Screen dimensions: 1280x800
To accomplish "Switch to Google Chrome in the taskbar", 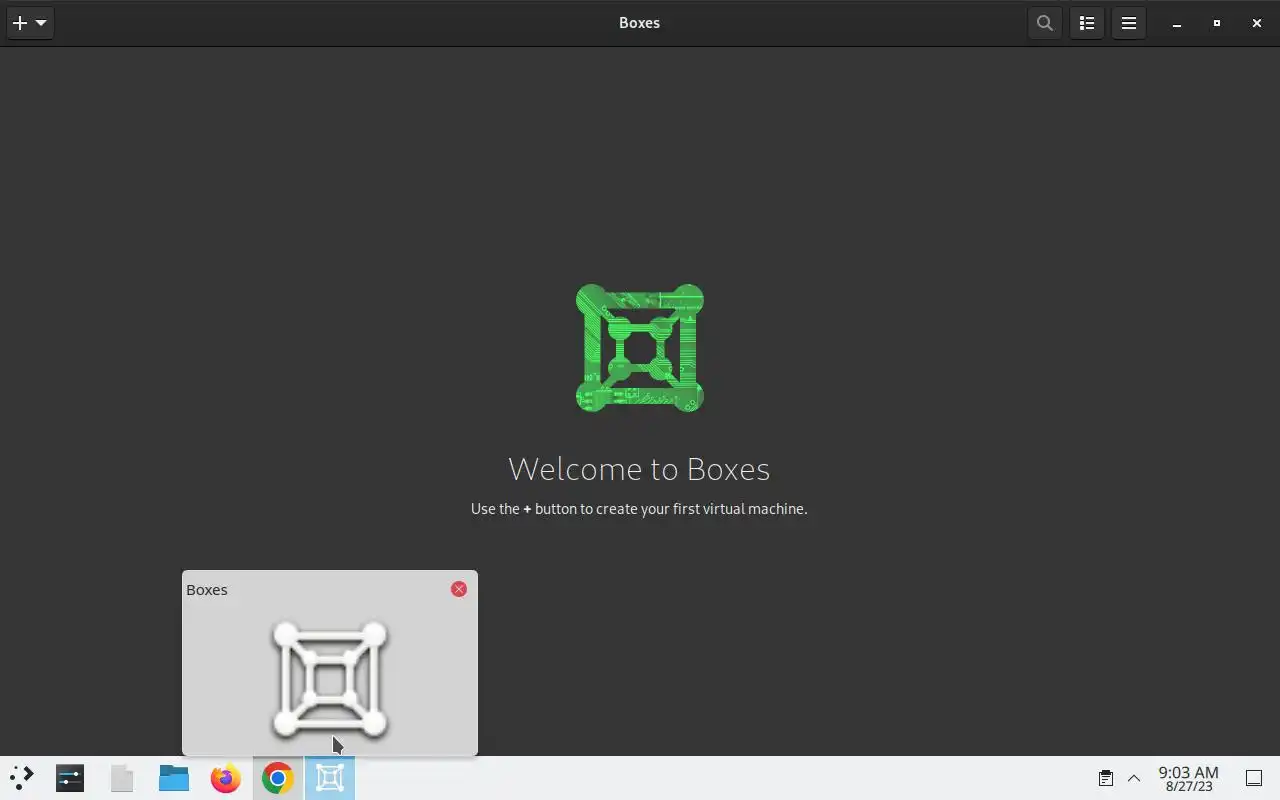I will pos(278,778).
